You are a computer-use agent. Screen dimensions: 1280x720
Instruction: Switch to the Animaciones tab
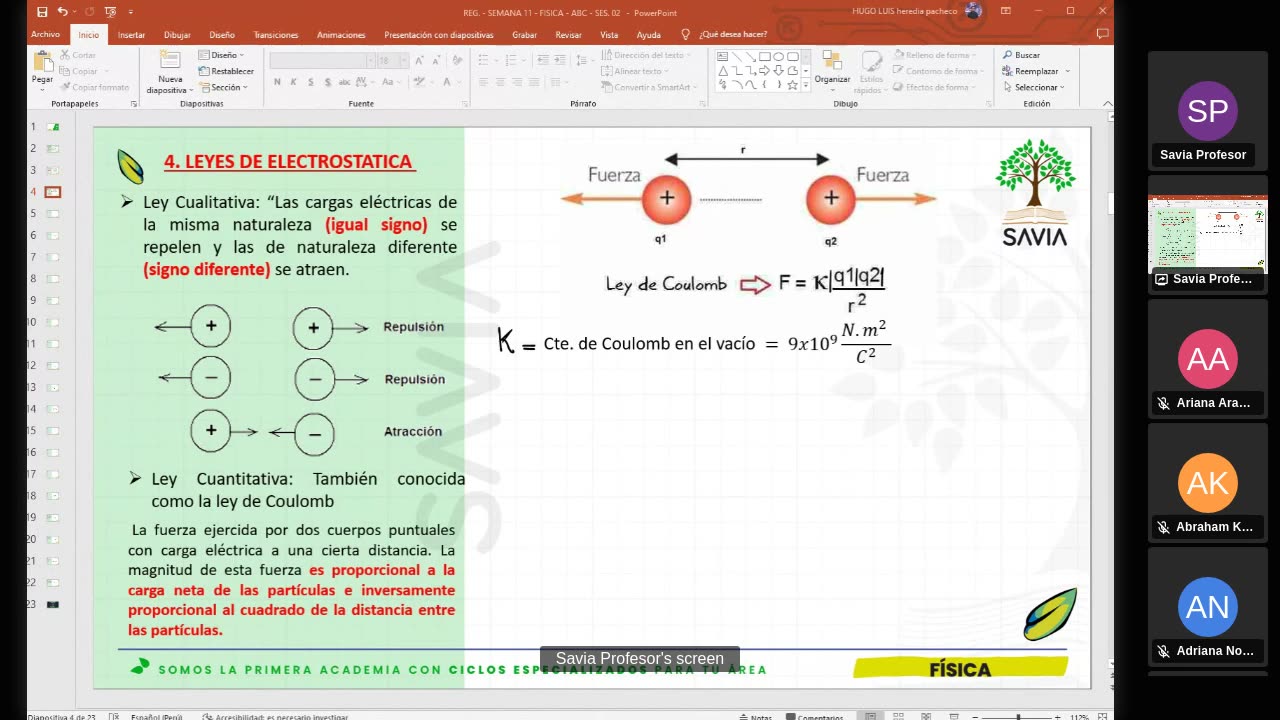click(341, 34)
